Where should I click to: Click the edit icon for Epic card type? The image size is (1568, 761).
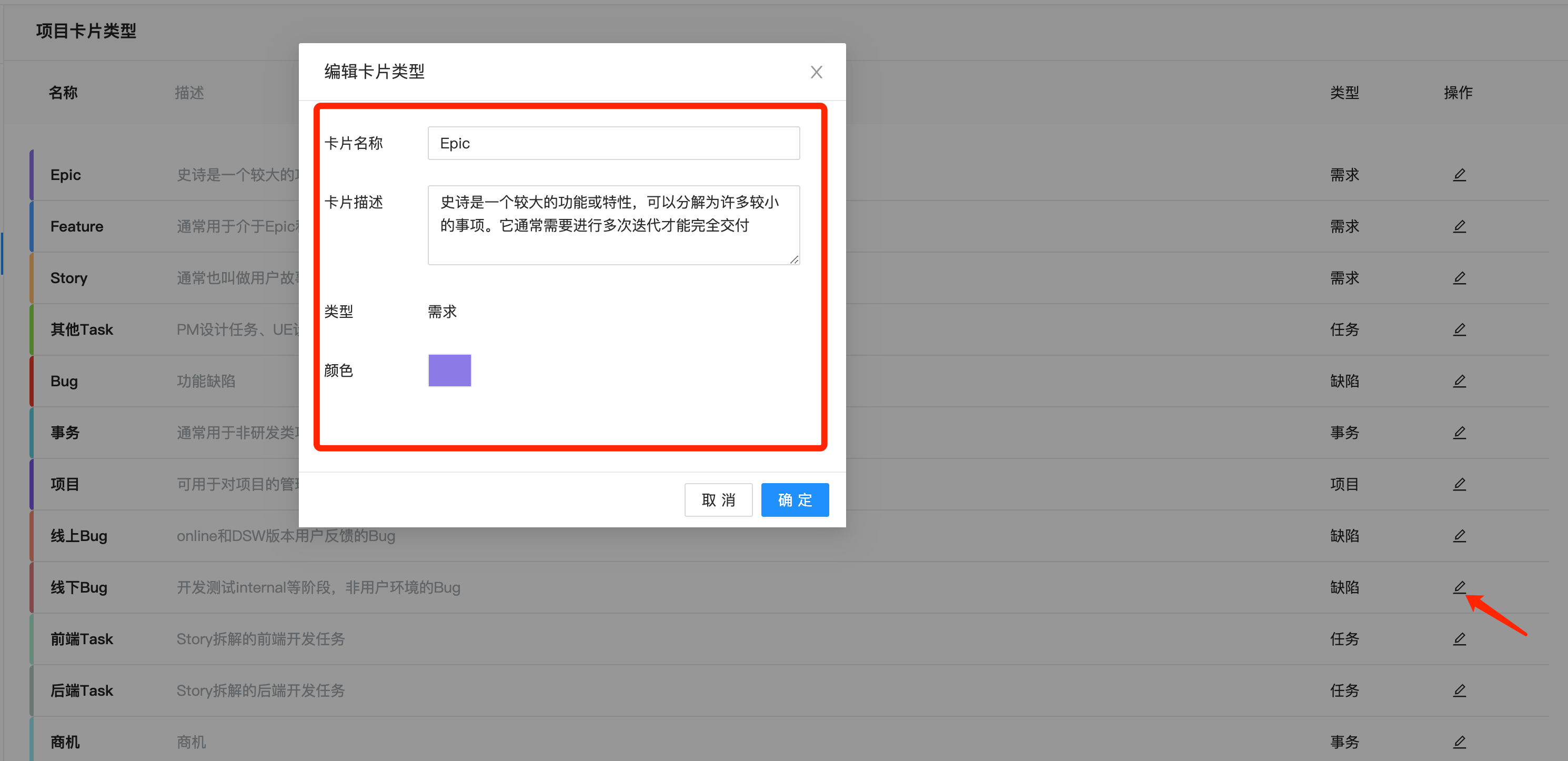coord(1460,175)
